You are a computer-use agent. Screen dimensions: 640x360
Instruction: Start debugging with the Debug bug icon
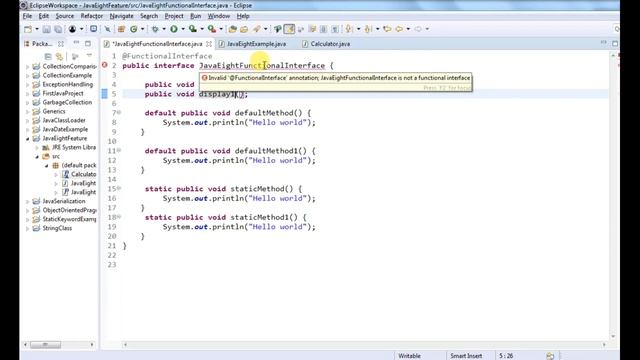155,29
